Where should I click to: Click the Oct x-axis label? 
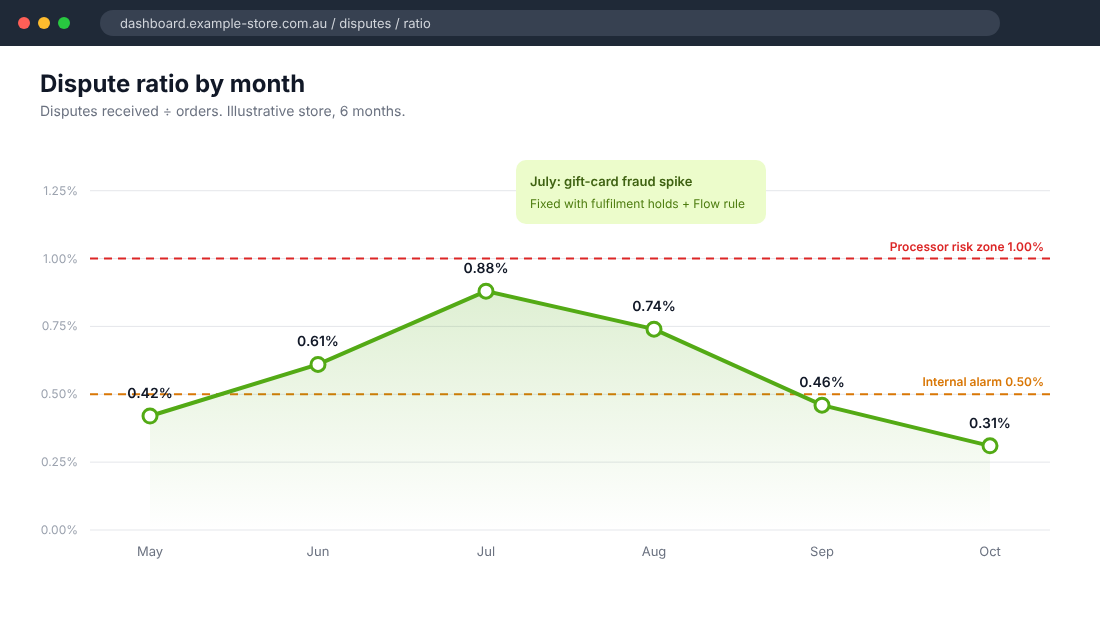tap(990, 552)
